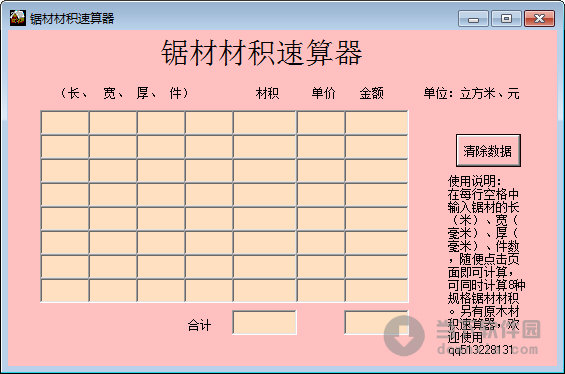This screenshot has height=374, width=565.
Task: Select the fourth row 单价 price field
Action: (321, 195)
